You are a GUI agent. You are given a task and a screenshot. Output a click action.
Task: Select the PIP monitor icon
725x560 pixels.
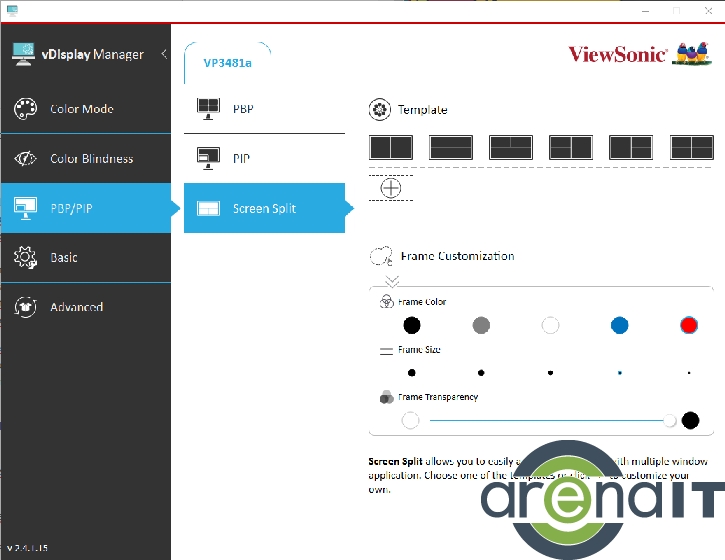coord(208,158)
